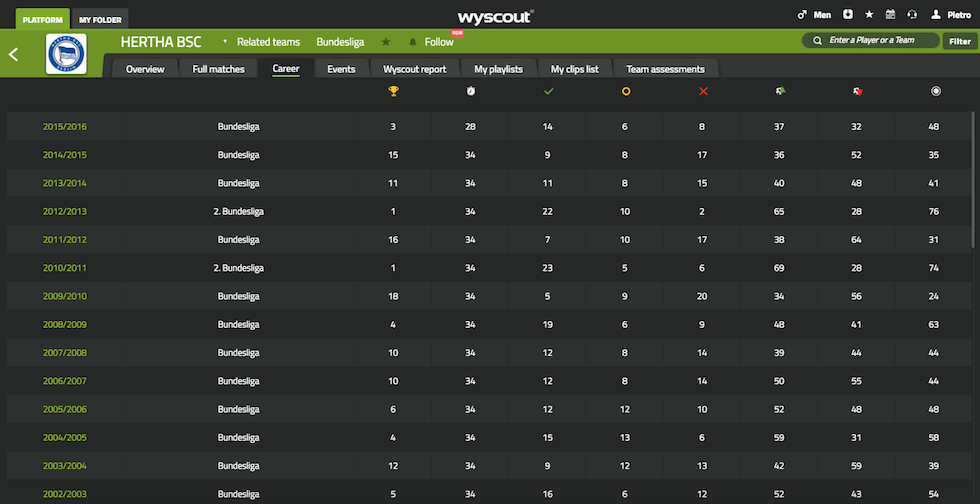Switch to the Full matches tab
Screen dimensions: 980x504
218,69
